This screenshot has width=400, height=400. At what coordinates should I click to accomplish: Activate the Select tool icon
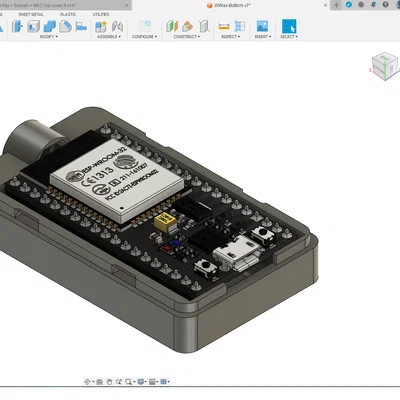point(289,26)
